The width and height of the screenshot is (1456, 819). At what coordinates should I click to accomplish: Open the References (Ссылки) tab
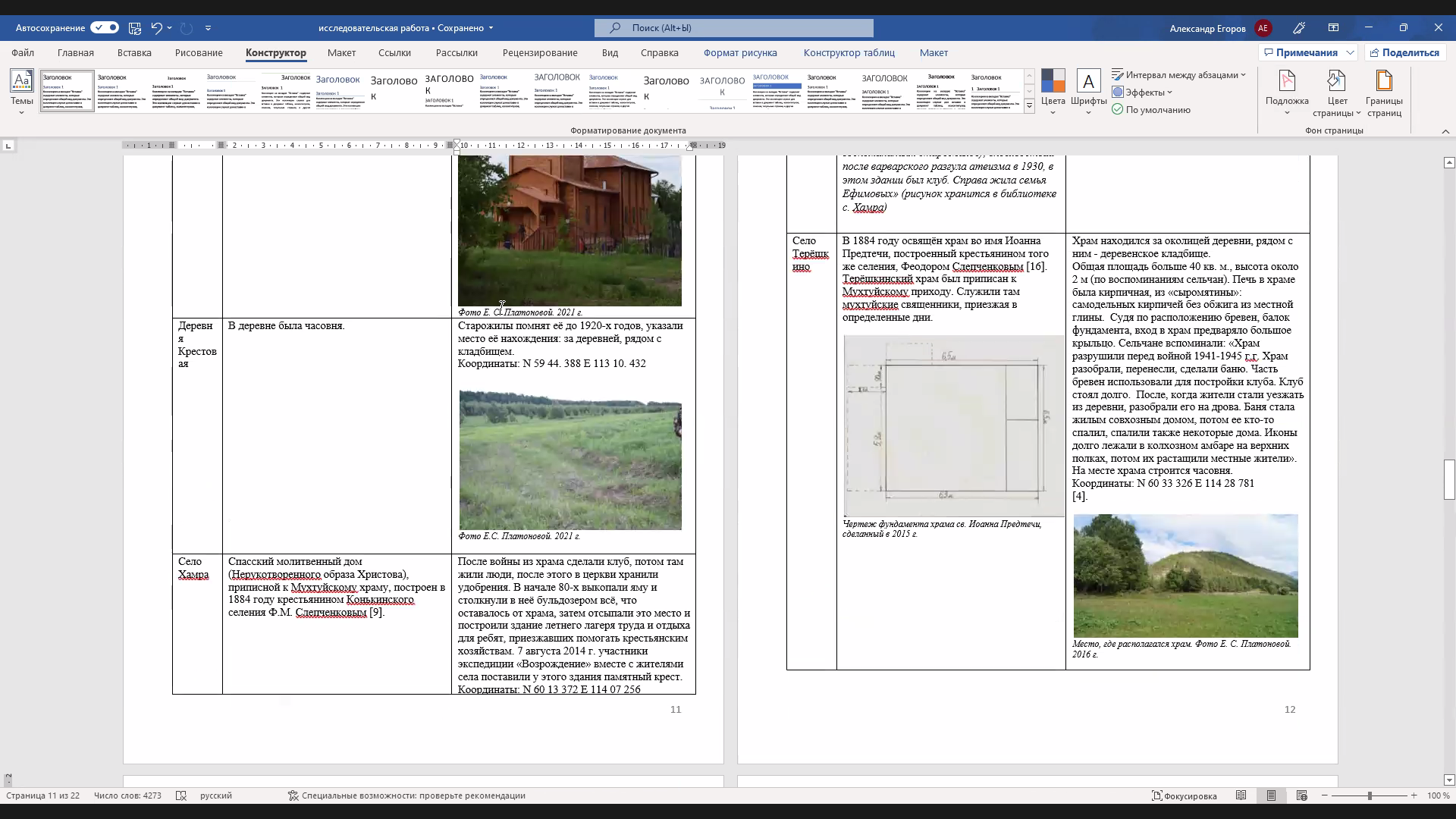[394, 52]
